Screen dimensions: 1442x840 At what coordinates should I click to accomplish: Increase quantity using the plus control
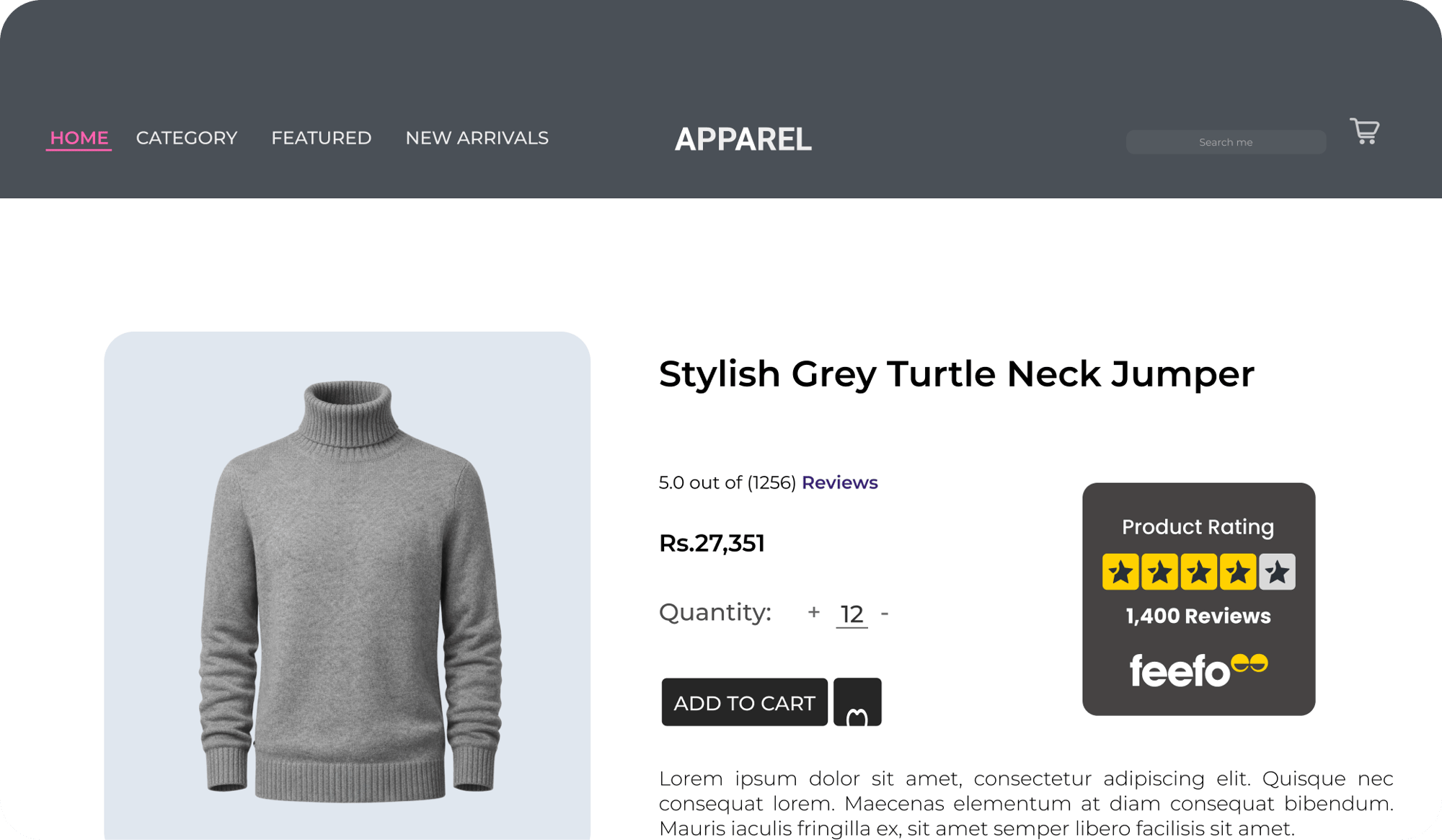pyautogui.click(x=813, y=612)
